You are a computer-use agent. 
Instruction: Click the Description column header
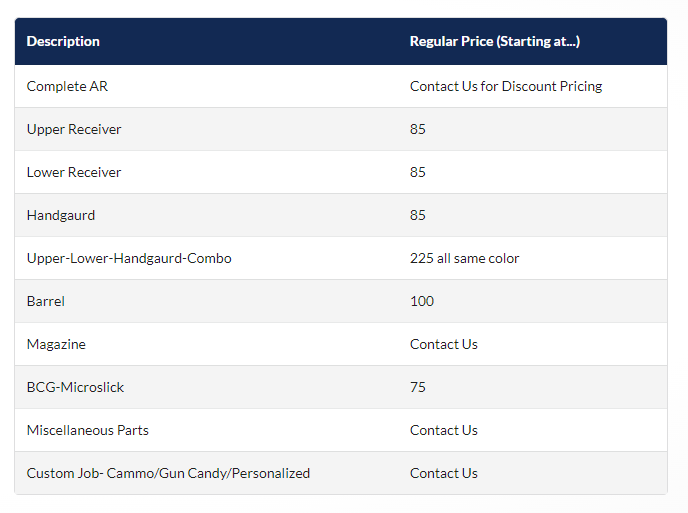pos(63,41)
